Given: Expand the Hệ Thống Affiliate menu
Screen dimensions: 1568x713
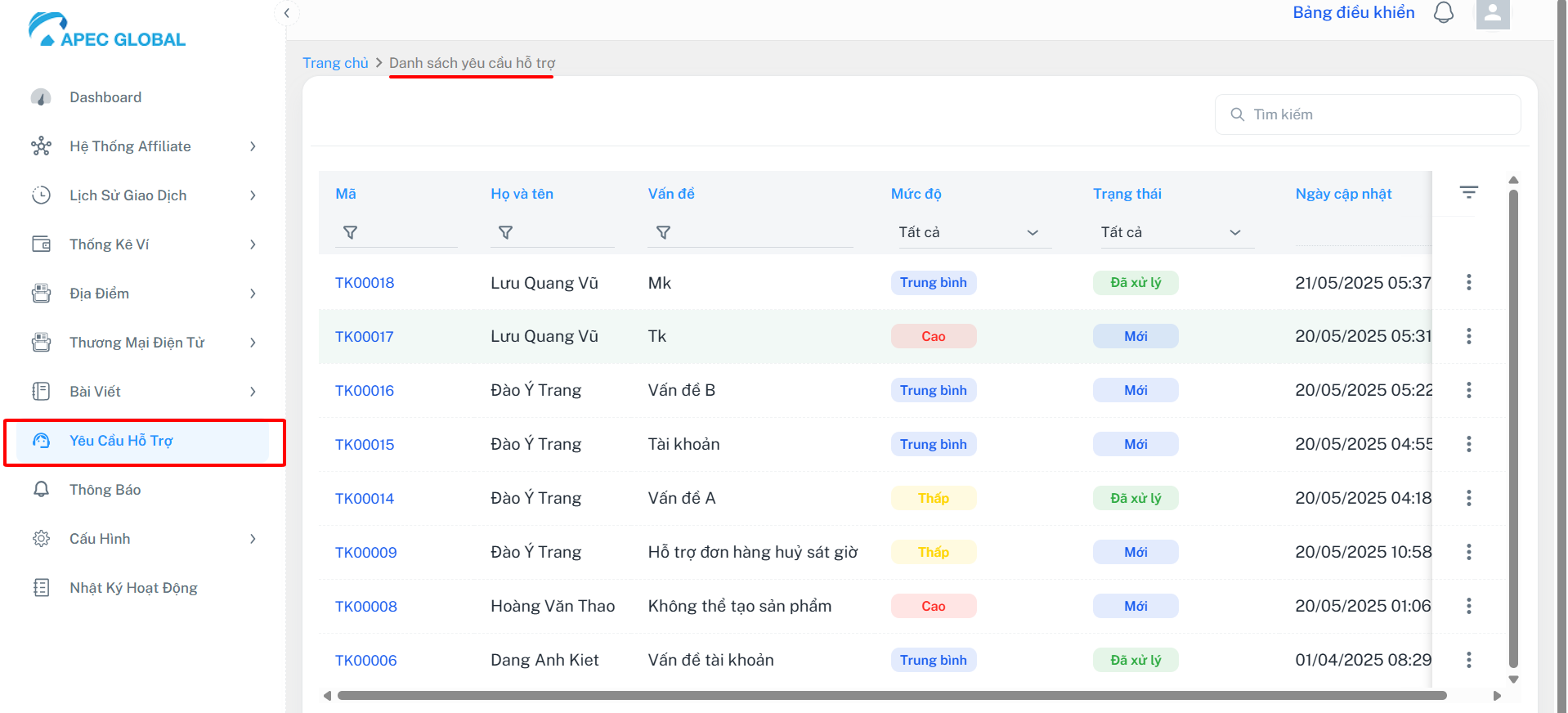Looking at the screenshot, I should [x=144, y=146].
